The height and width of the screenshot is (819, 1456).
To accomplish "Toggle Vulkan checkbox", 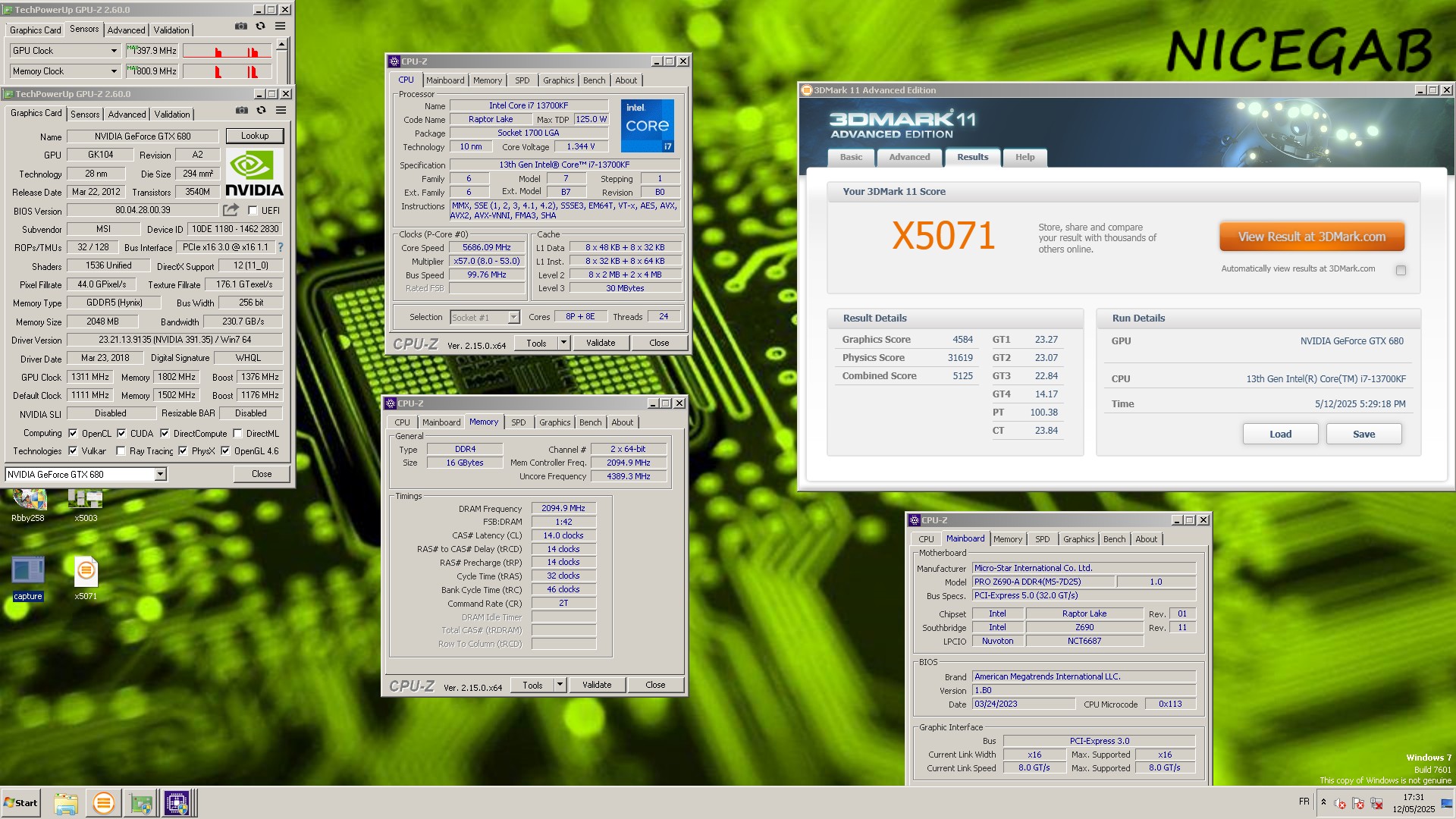I will pos(73,451).
